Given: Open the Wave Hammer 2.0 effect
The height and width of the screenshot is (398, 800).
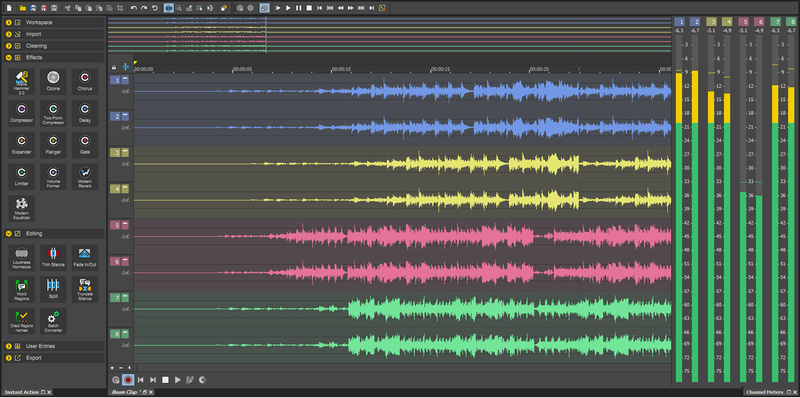Looking at the screenshot, I should pyautogui.click(x=22, y=82).
